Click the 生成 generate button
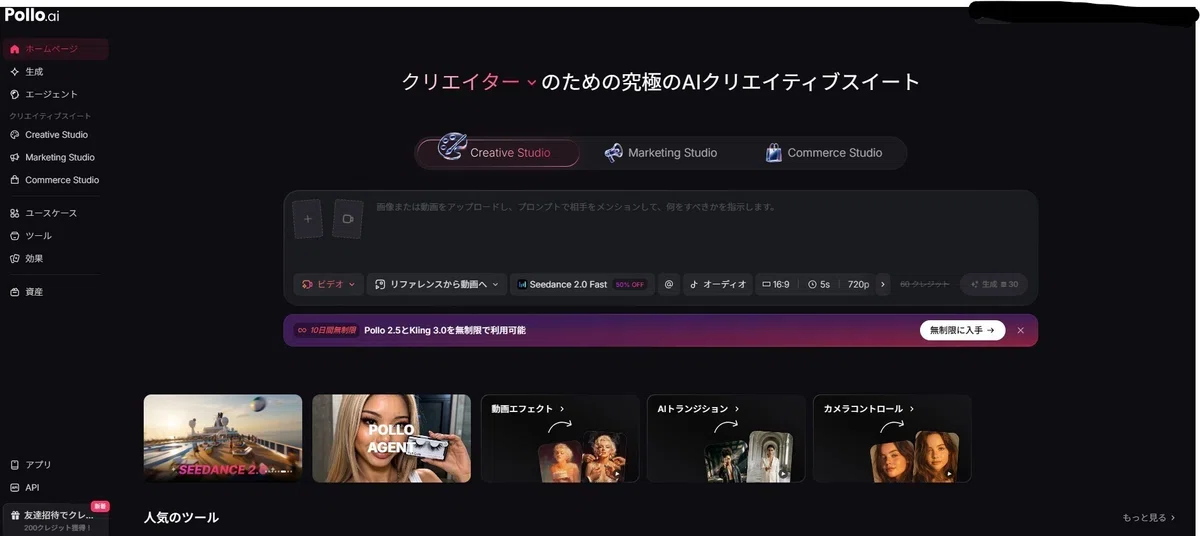 pos(993,285)
